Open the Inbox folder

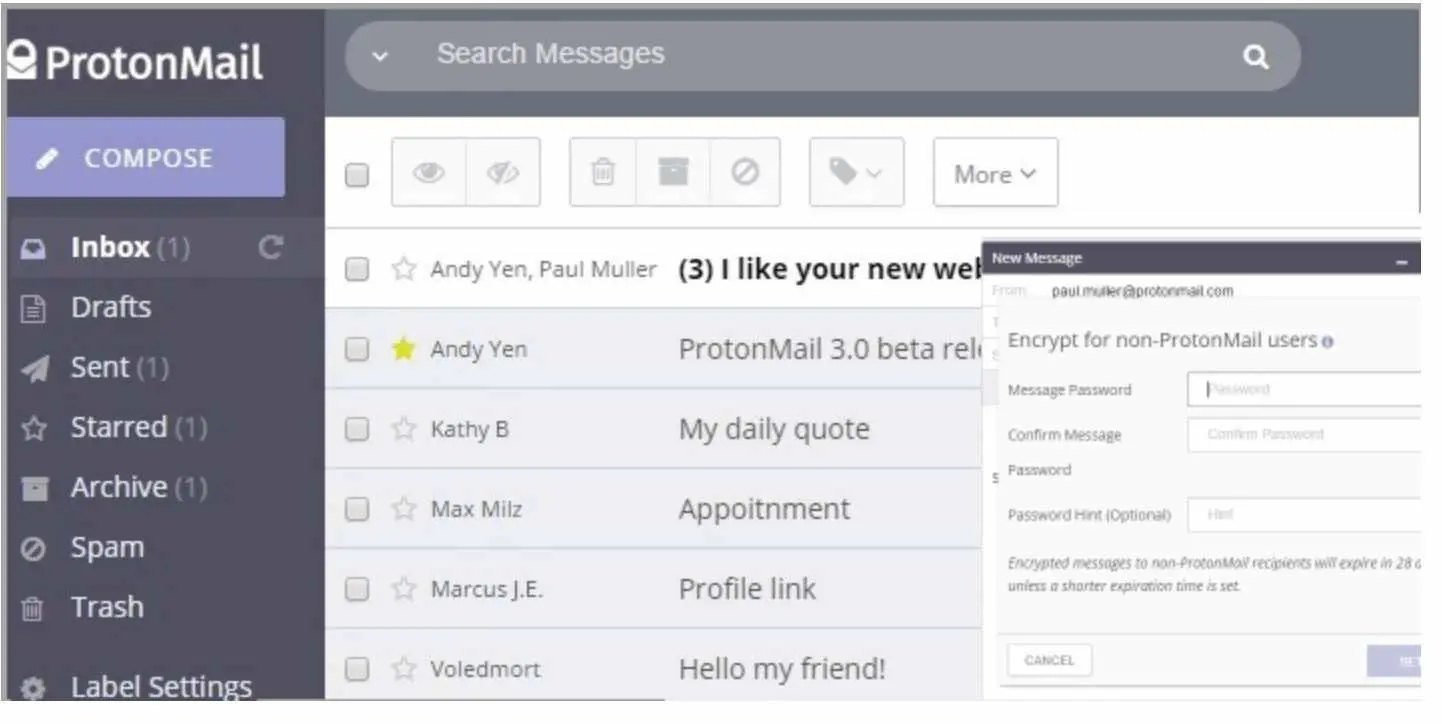[110, 247]
